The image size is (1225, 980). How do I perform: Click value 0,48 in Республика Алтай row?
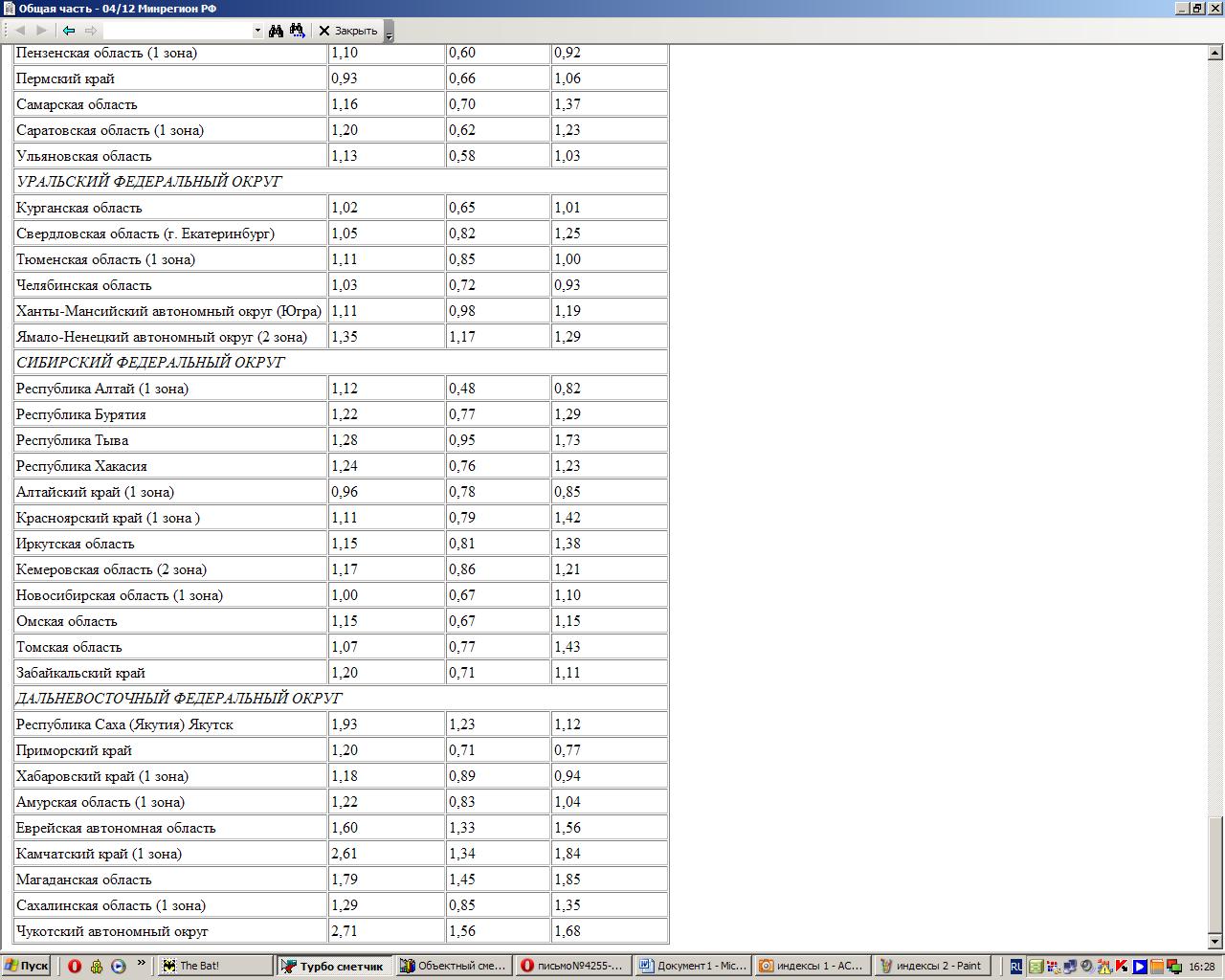click(x=462, y=389)
